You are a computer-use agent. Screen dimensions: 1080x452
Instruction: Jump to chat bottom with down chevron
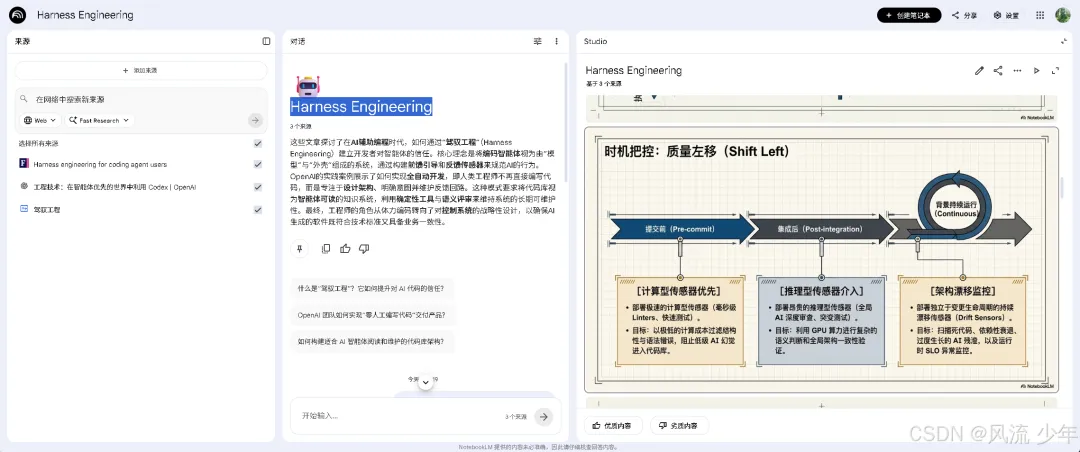tap(426, 382)
